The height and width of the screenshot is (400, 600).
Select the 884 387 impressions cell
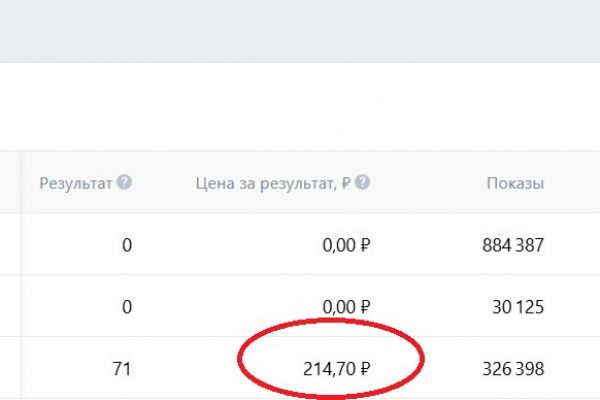(x=510, y=244)
